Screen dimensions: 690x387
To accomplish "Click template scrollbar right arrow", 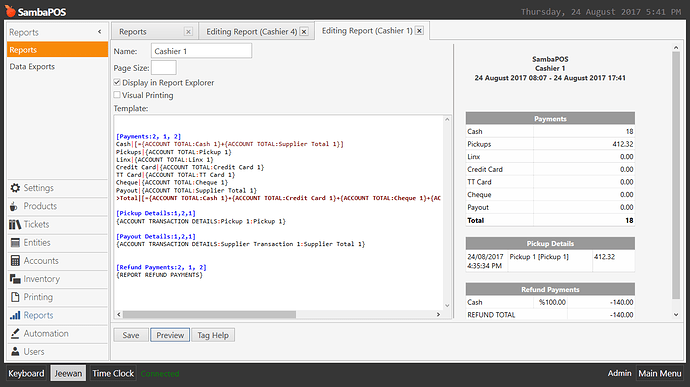I will coord(438,314).
